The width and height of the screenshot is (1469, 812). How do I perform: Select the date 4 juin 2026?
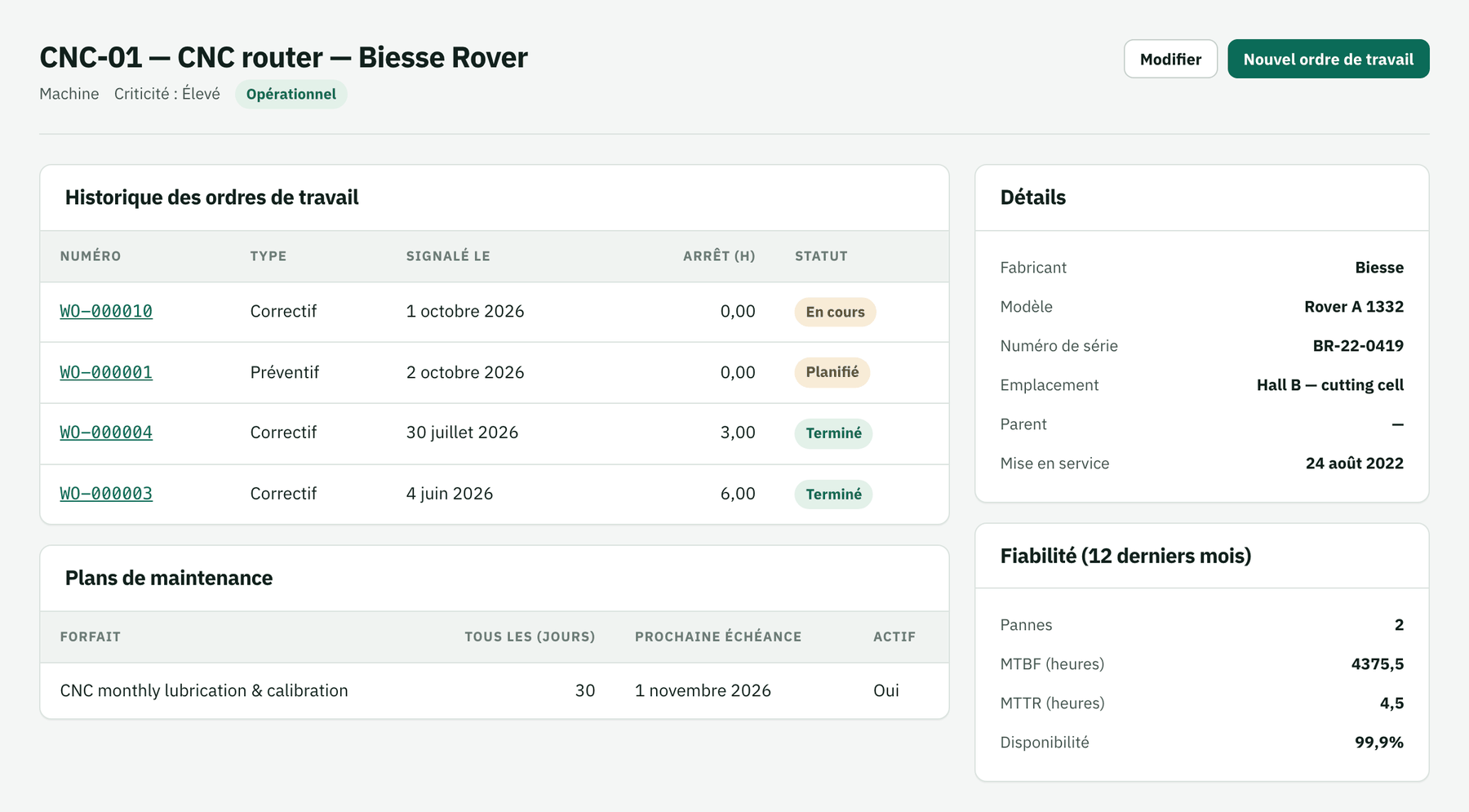tap(450, 494)
